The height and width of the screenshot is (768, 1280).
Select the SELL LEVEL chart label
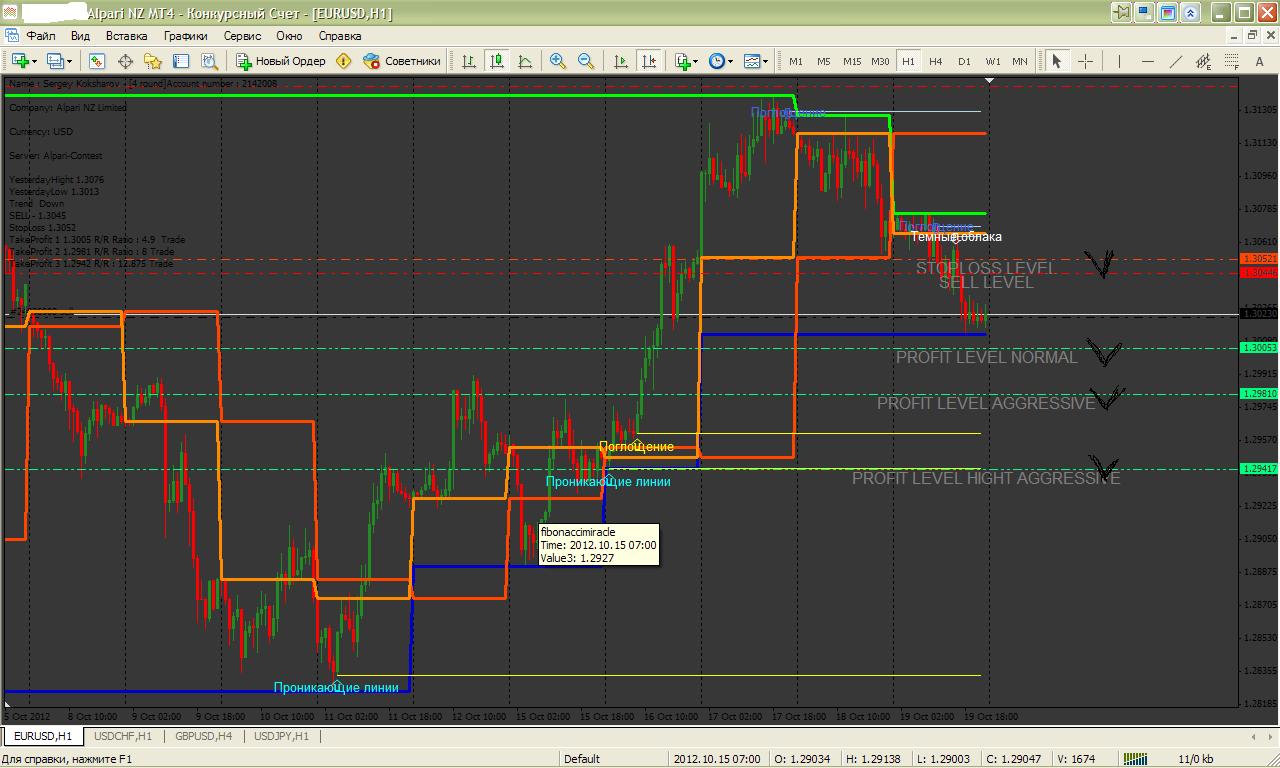986,282
